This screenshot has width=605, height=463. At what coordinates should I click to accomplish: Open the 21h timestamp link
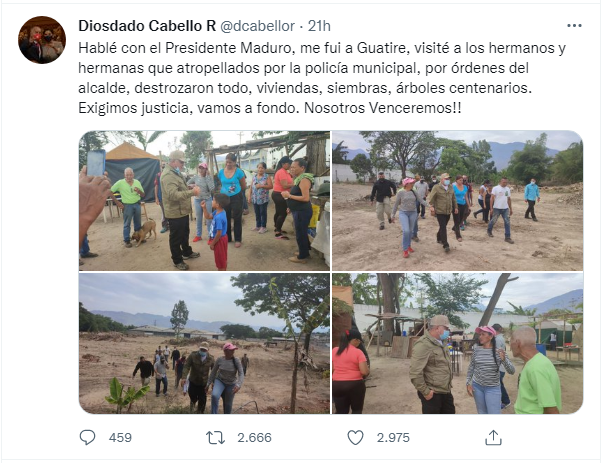[x=319, y=26]
